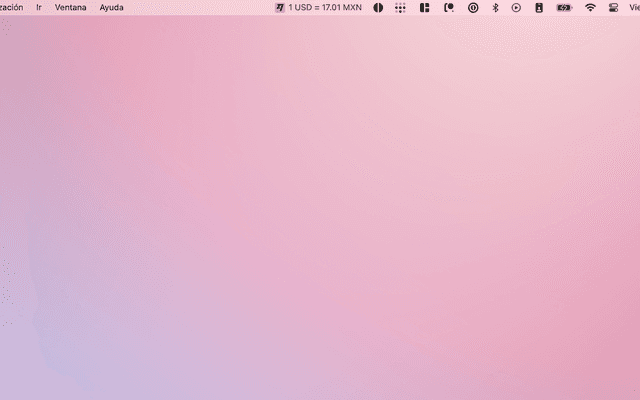Click the empty pink desktop wallpaper
Viewport: 640px width, 400px height.
pos(320,220)
